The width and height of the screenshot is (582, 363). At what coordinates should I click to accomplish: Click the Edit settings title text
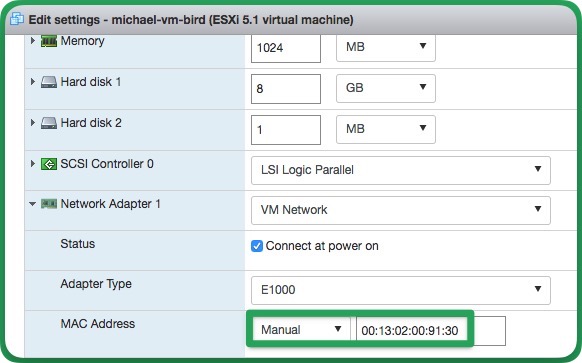(191, 19)
